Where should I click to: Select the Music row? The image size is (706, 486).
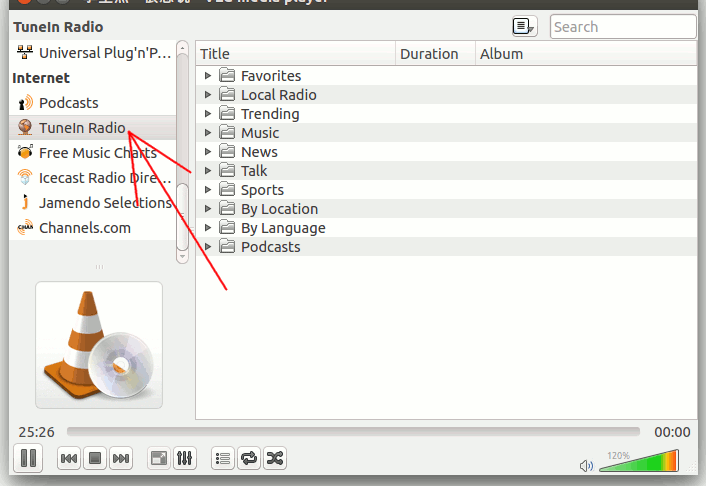tap(446, 132)
